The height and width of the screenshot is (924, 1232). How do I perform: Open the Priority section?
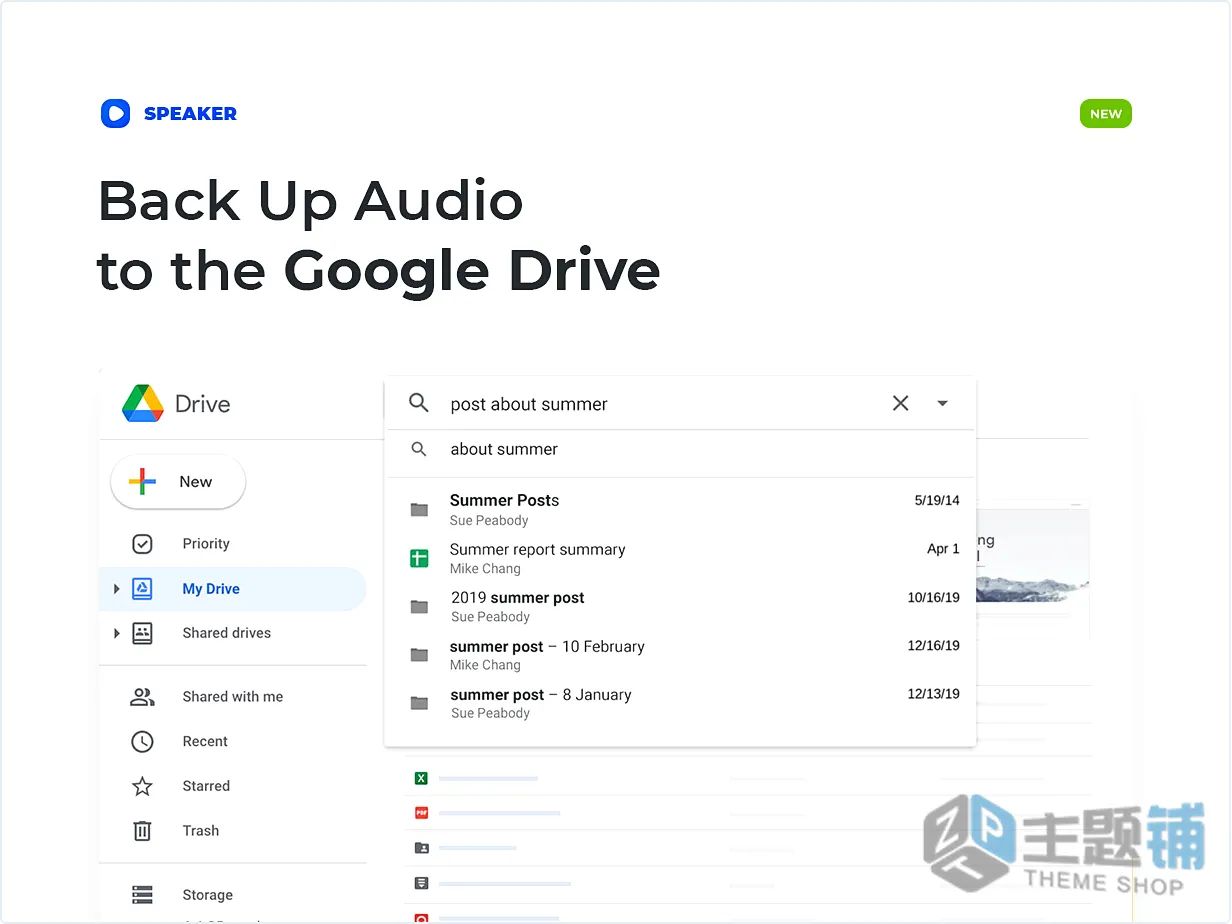[x=206, y=544]
